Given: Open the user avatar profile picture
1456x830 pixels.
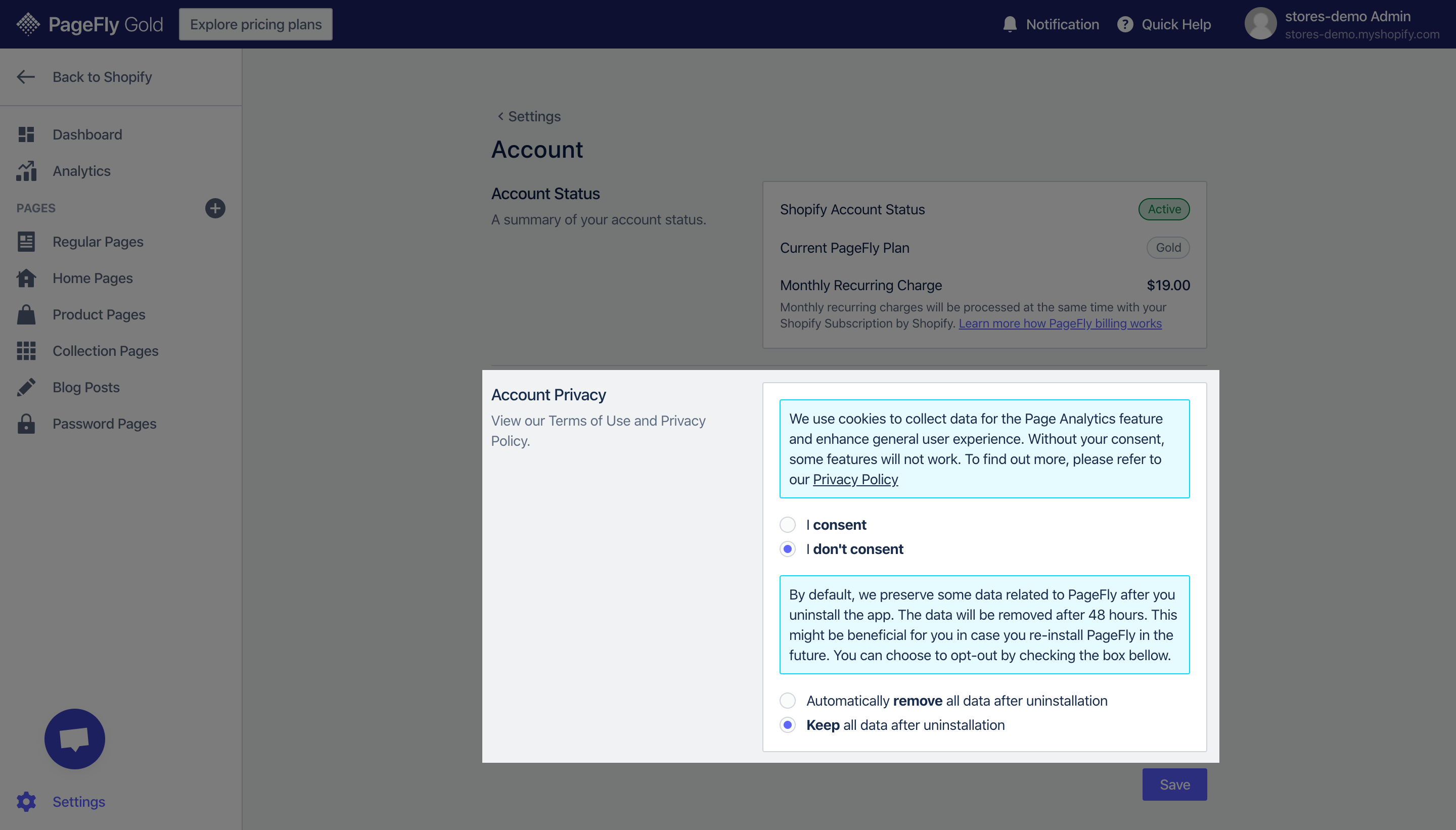Looking at the screenshot, I should (x=1260, y=24).
